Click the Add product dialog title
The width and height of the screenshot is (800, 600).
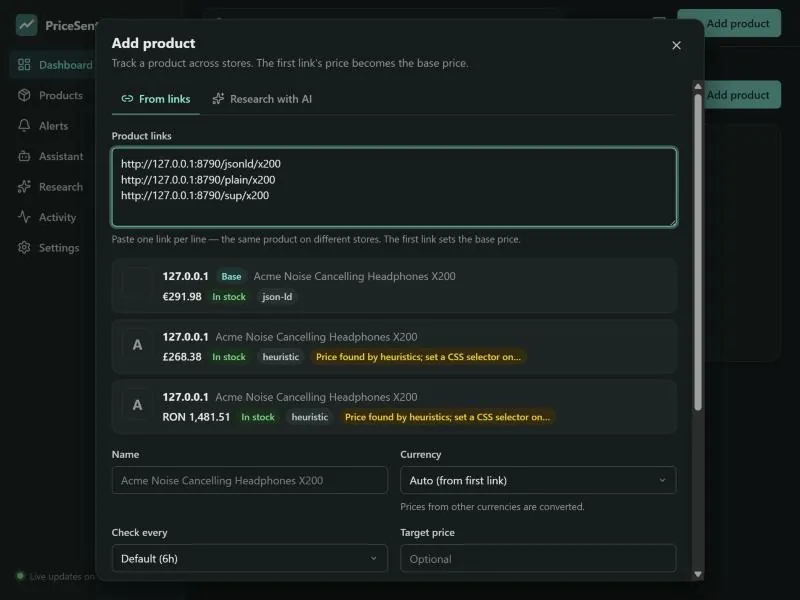tap(154, 43)
